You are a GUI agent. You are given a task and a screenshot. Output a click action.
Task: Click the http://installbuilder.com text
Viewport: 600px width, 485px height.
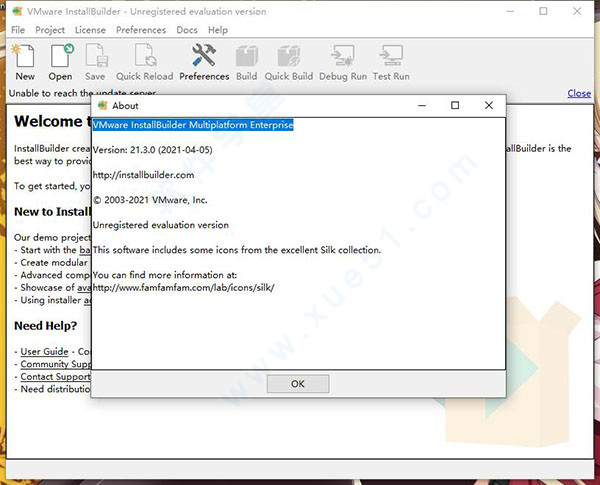click(143, 175)
